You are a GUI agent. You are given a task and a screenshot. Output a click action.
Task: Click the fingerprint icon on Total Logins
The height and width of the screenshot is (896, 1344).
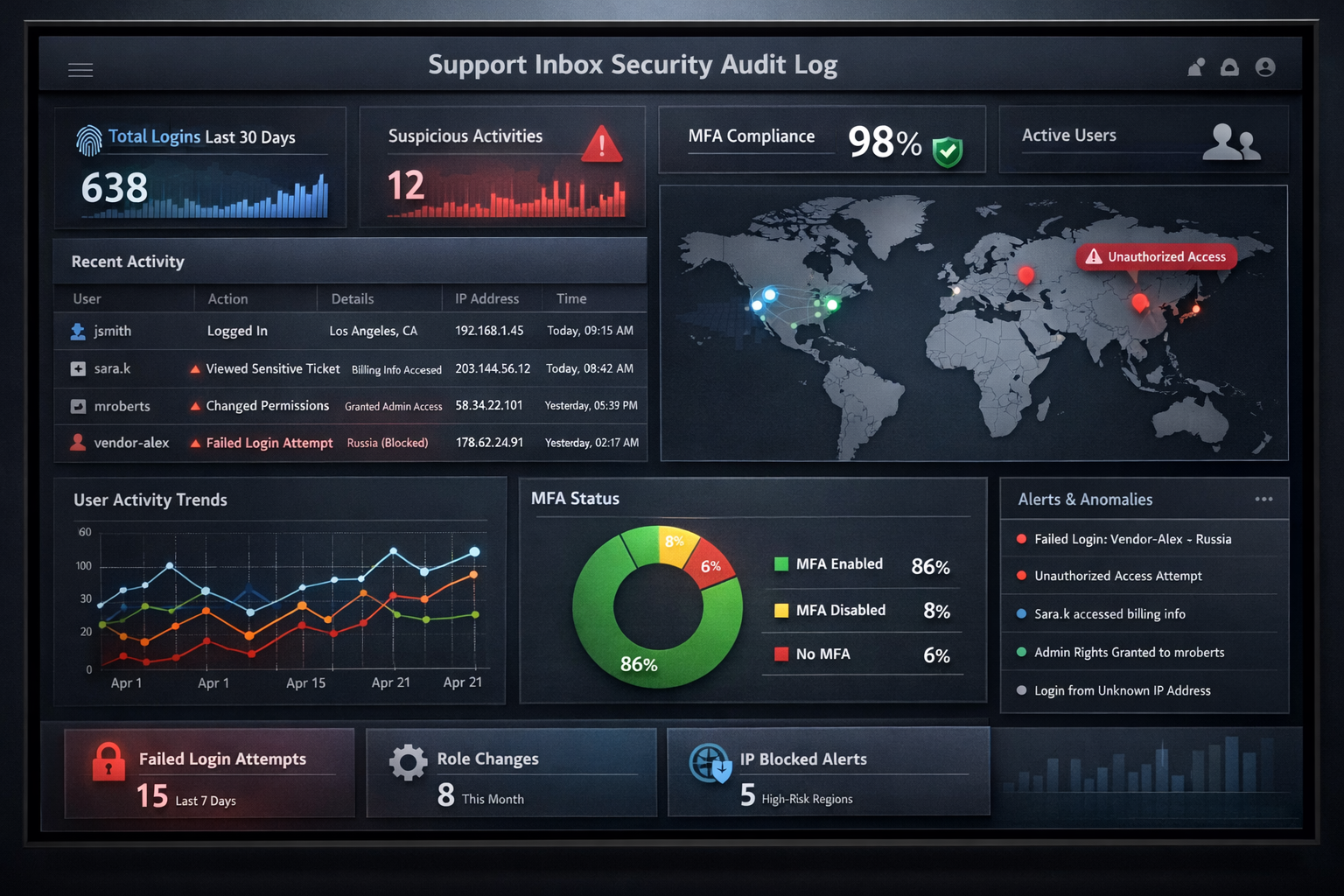click(87, 138)
